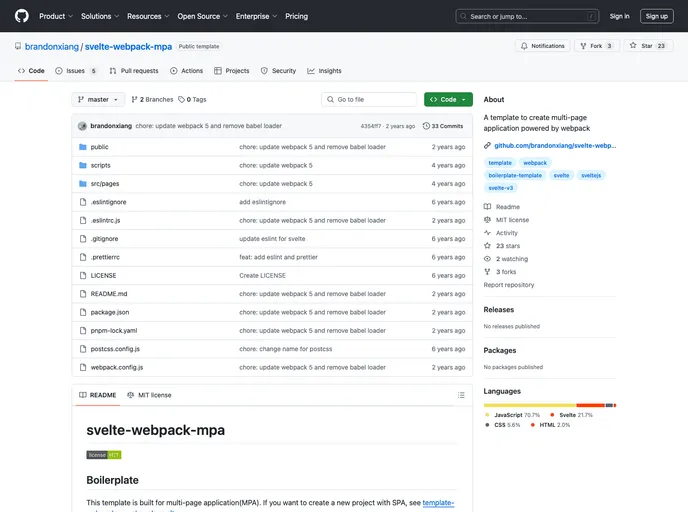Open 'Create LICENSE' commit message
Image resolution: width=688 pixels, height=512 pixels.
click(x=262, y=276)
